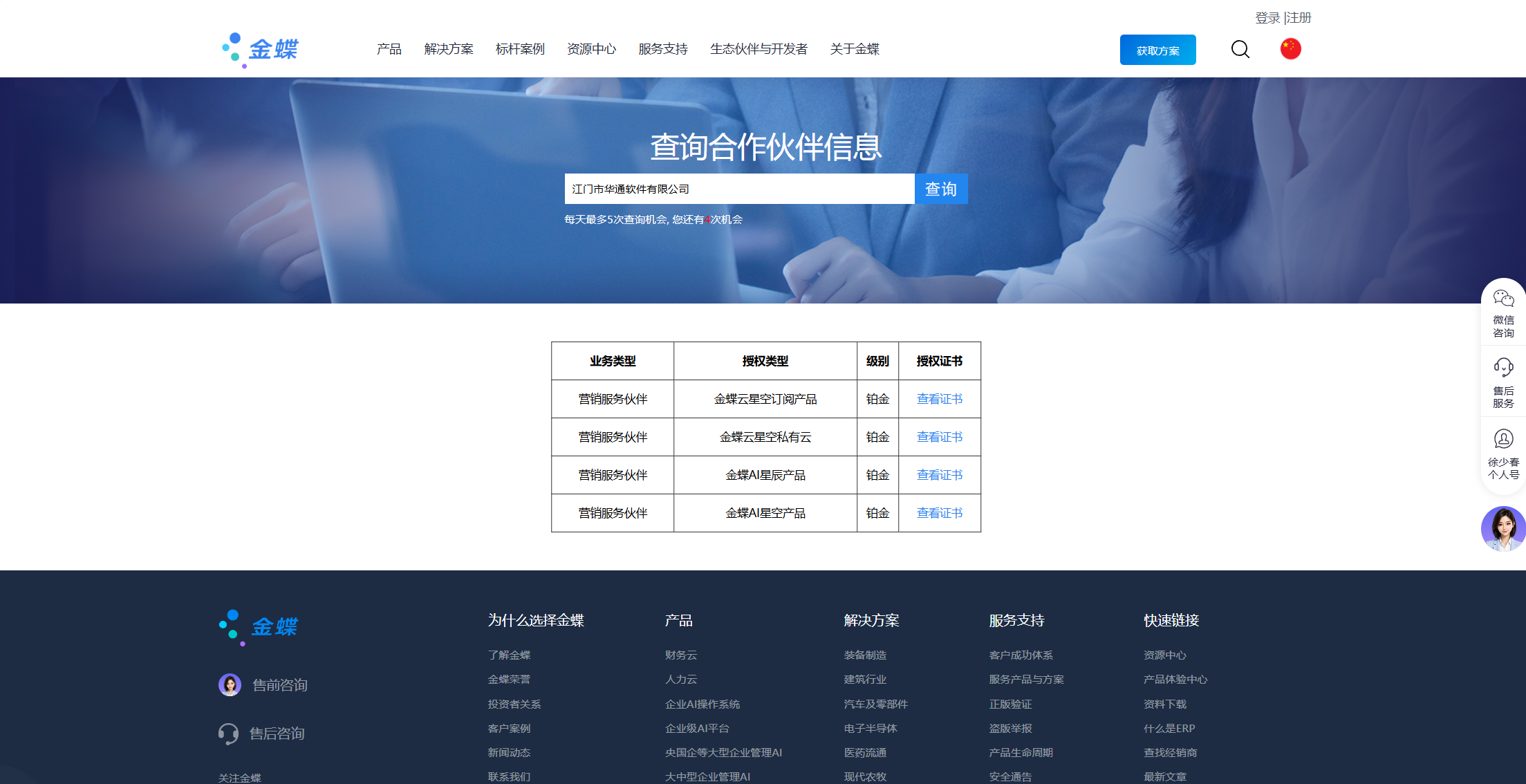
Task: Click the Kingdee logo in the header
Action: [260, 50]
